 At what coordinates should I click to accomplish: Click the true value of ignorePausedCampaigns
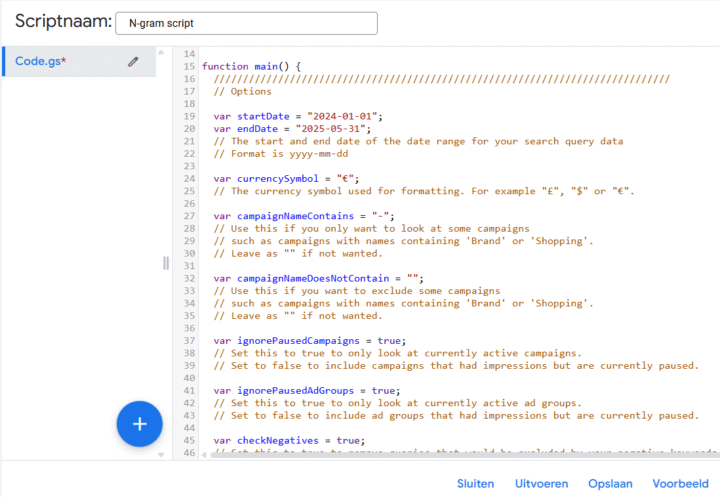point(389,341)
